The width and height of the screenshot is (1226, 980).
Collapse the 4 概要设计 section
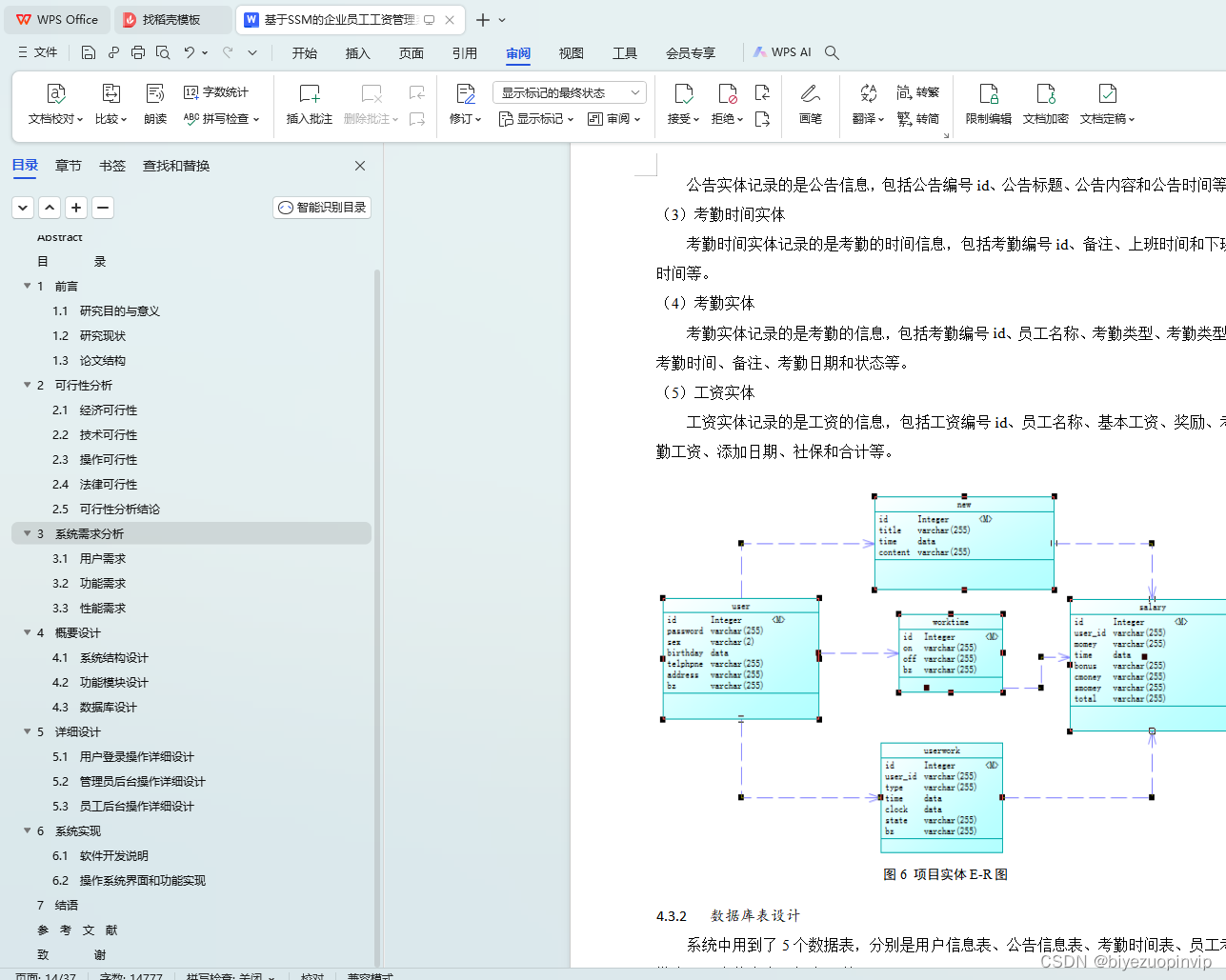click(28, 632)
